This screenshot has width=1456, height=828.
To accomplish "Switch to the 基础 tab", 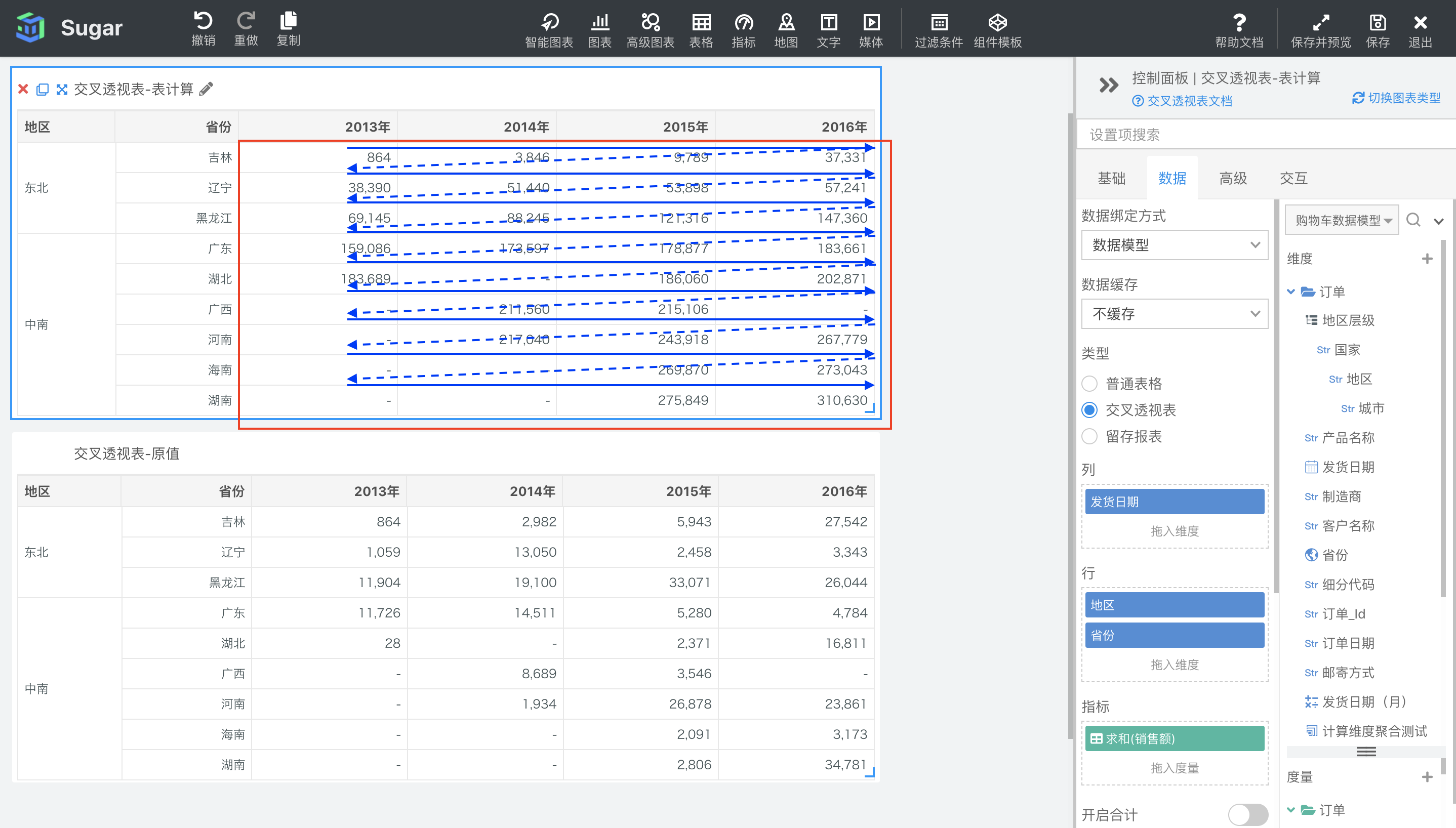I will [x=1111, y=179].
